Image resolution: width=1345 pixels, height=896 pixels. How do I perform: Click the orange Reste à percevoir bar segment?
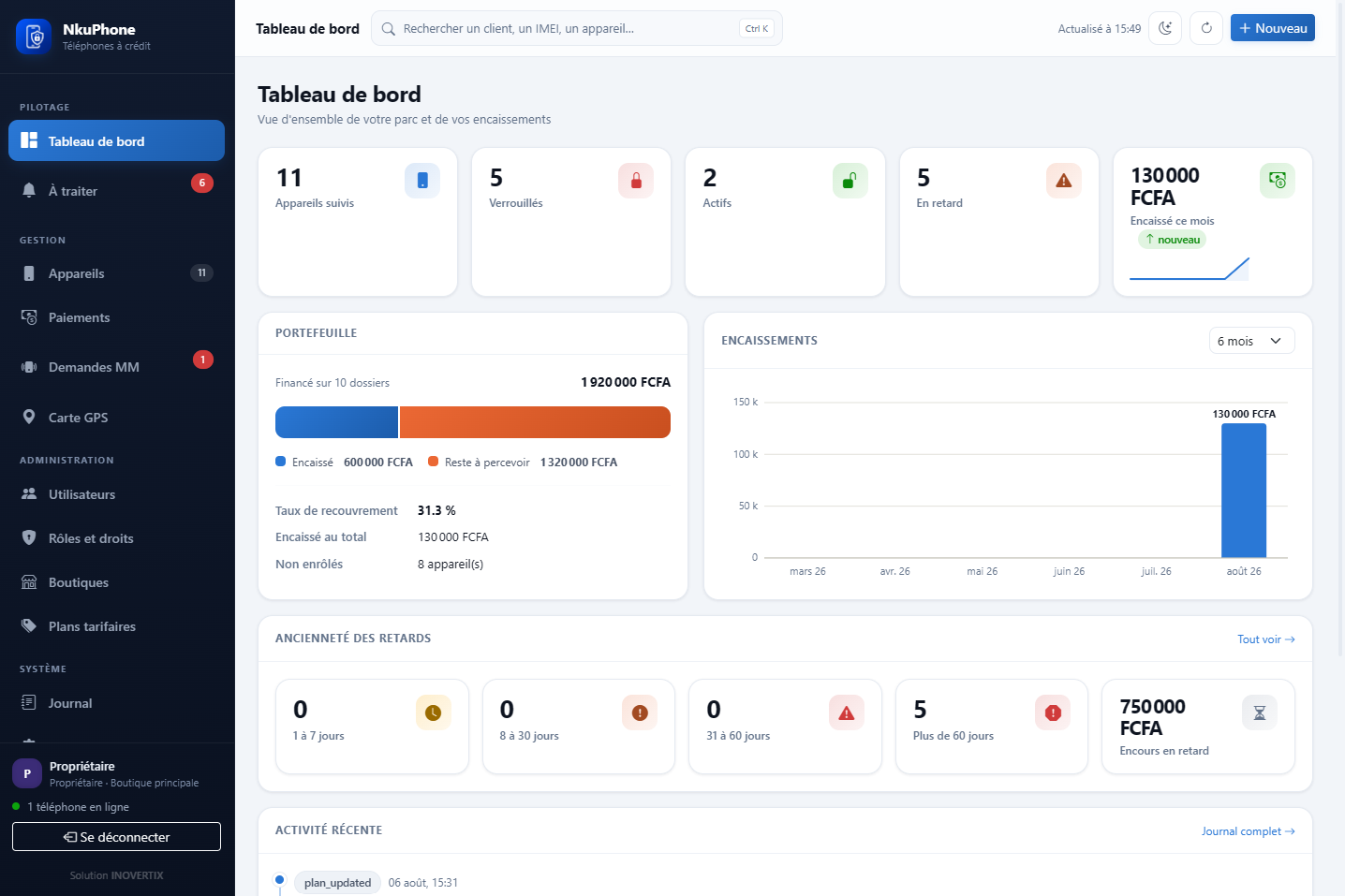(535, 422)
